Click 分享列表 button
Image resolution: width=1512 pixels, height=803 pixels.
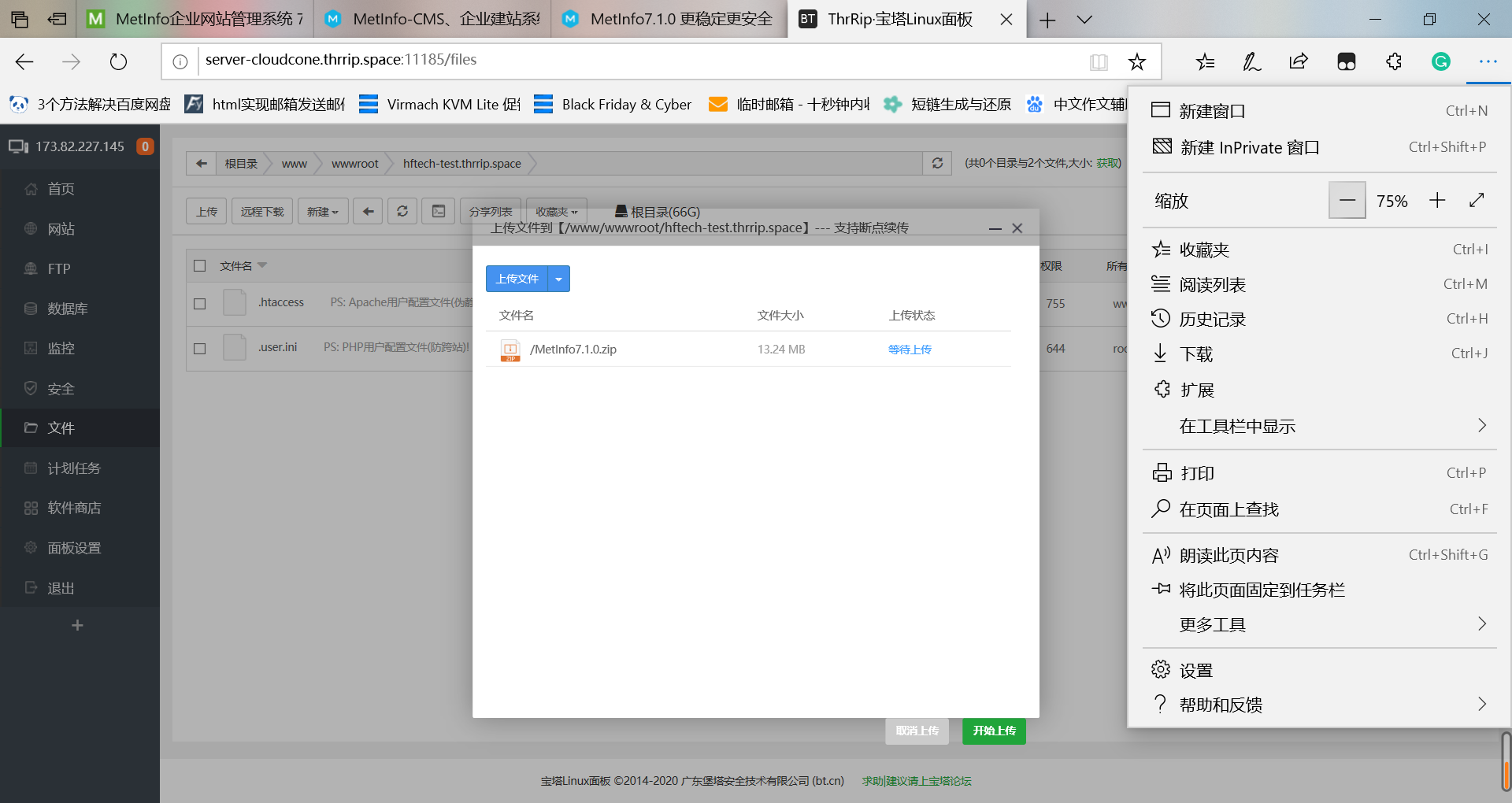click(x=491, y=211)
